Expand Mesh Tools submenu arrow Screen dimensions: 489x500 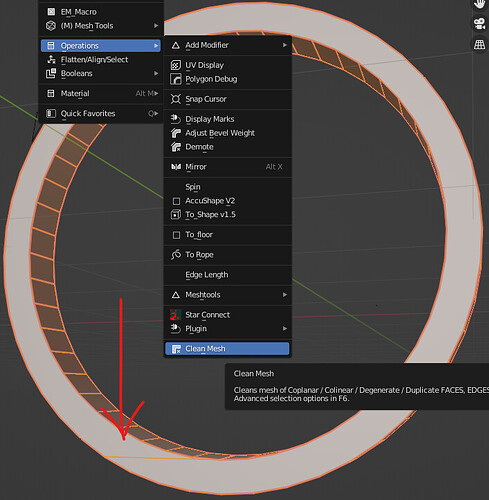[156, 26]
